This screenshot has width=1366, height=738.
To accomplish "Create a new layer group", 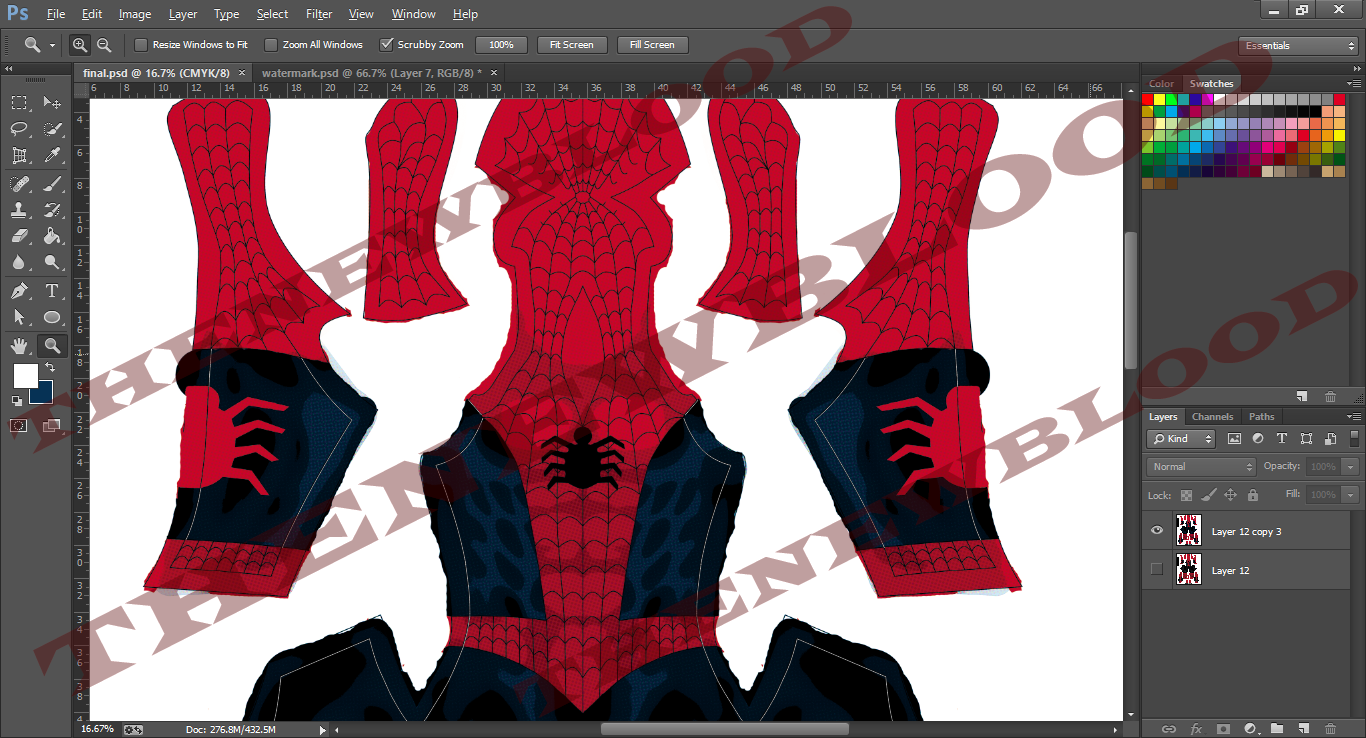I will [x=1277, y=729].
